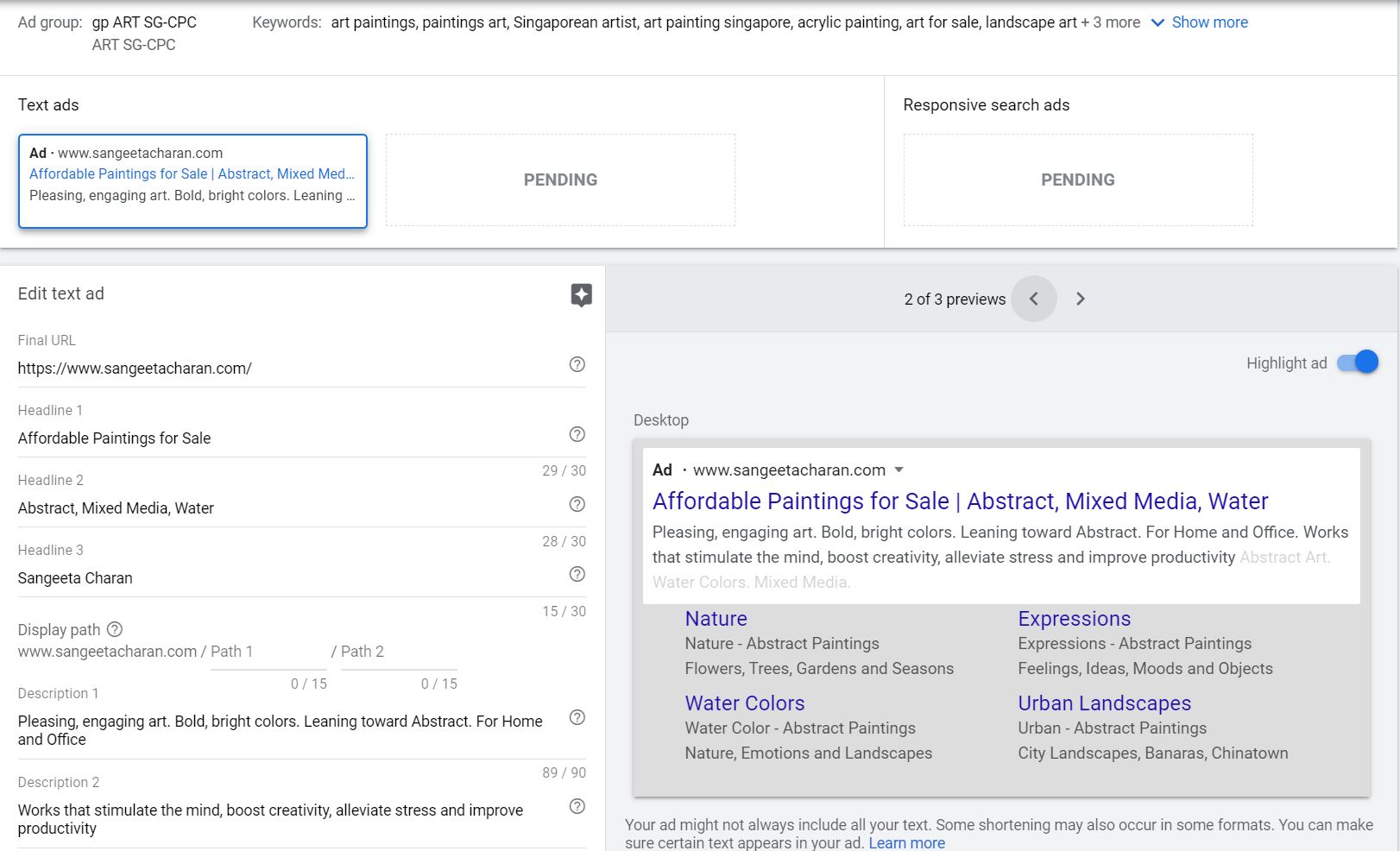This screenshot has height=851, width=1400.
Task: Click the Path 2 input field
Action: coord(399,652)
